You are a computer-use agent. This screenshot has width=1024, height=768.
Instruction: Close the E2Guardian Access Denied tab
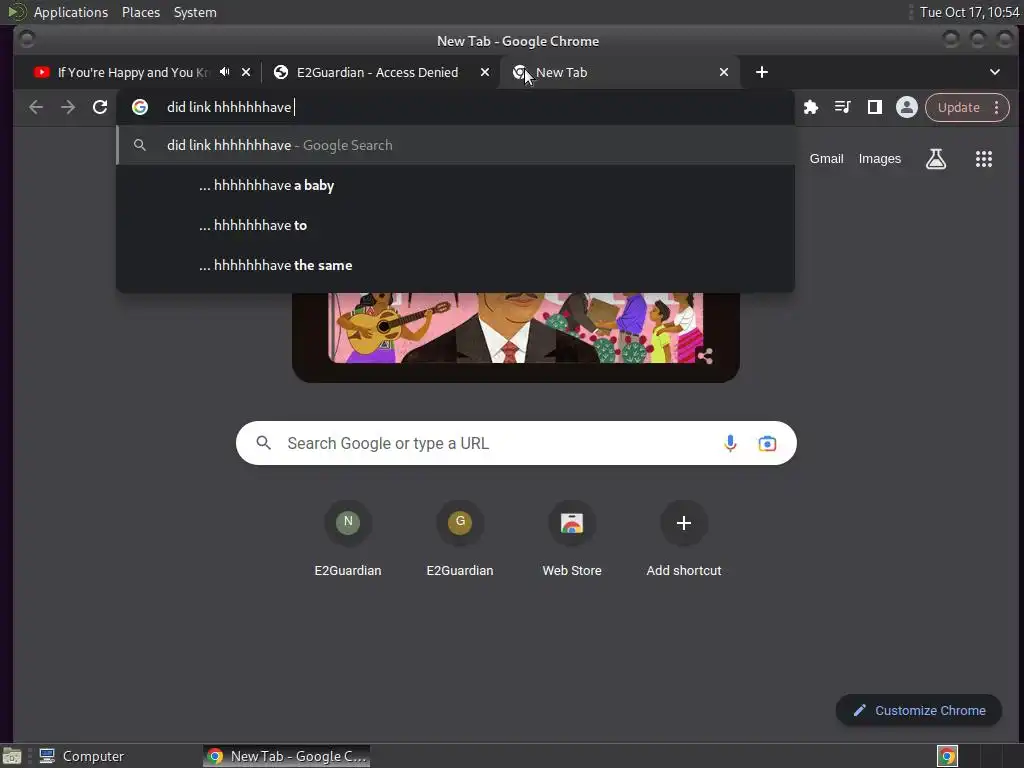click(485, 72)
